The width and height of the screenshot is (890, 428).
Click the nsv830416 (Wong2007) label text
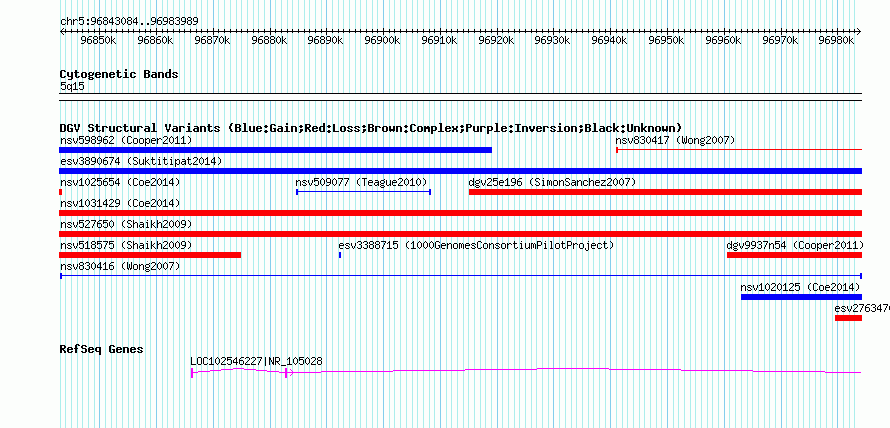pos(120,266)
